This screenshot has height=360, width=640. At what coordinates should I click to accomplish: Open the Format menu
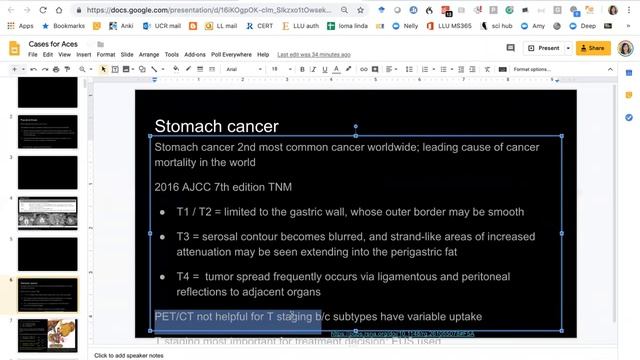106,55
